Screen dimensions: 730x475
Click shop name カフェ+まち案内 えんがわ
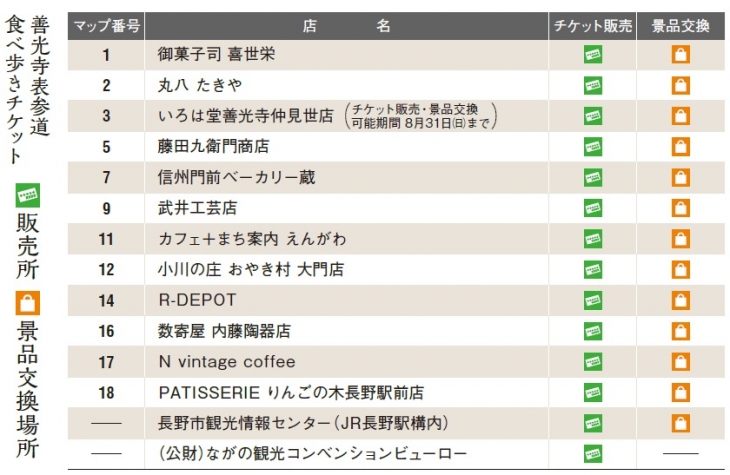click(252, 239)
